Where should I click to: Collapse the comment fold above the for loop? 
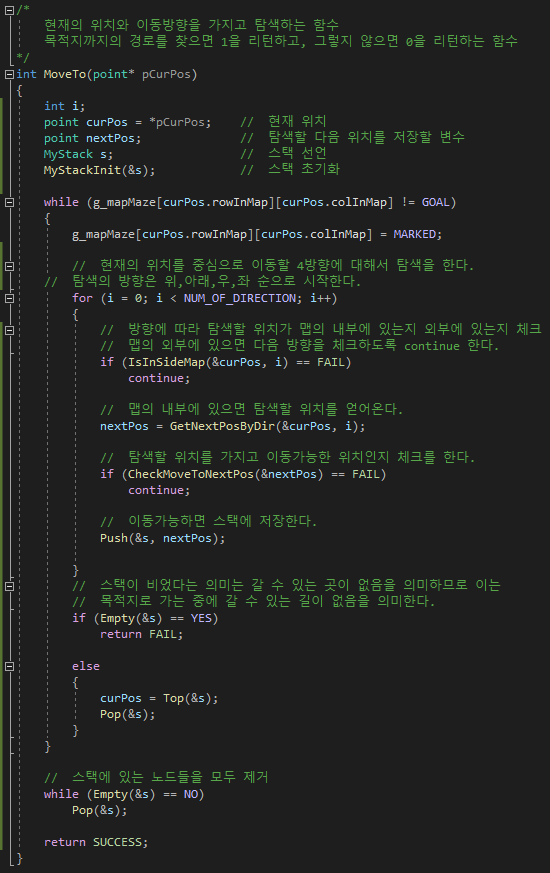[x=9, y=266]
